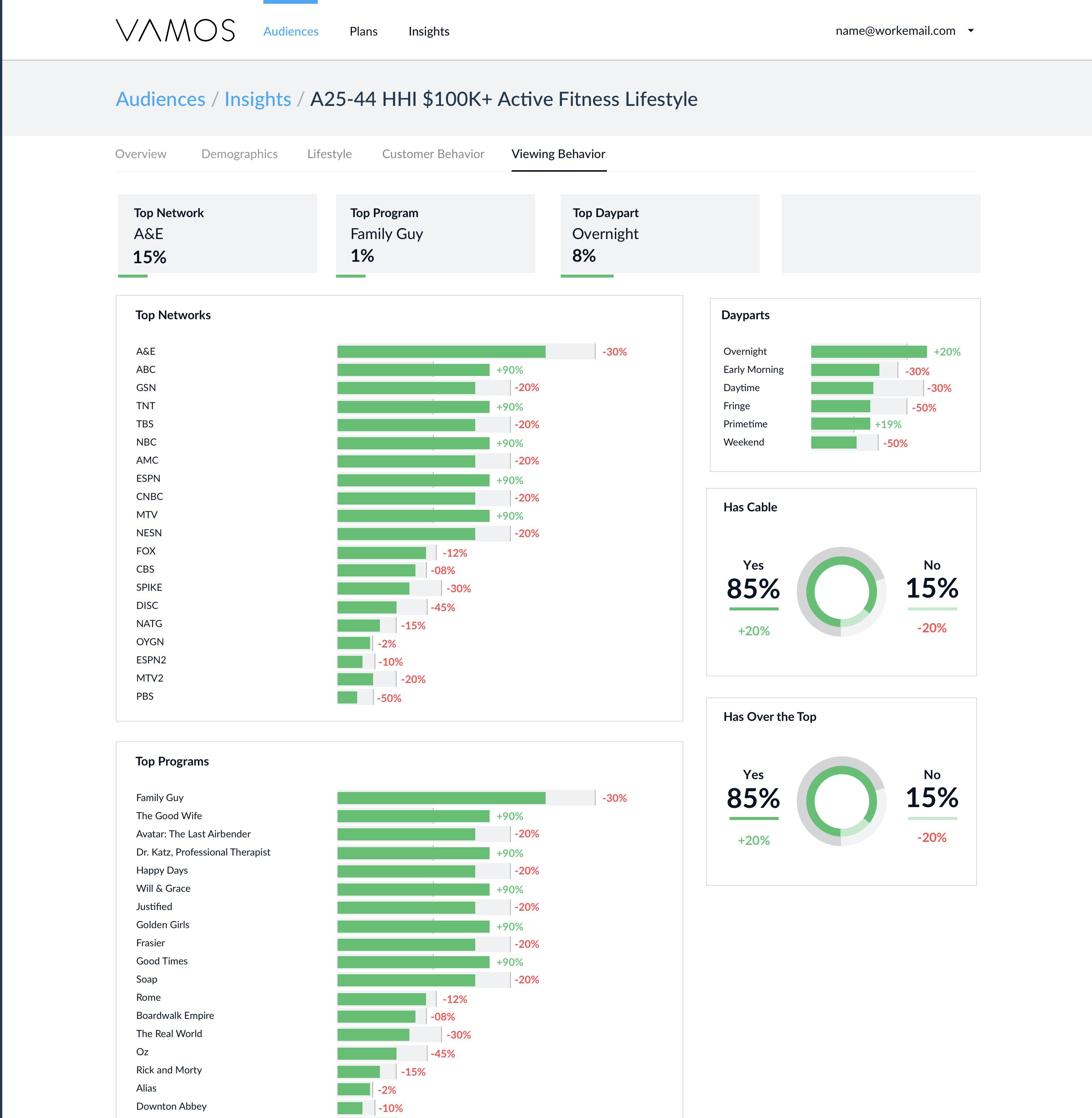Select NATG network row label

[x=149, y=624]
